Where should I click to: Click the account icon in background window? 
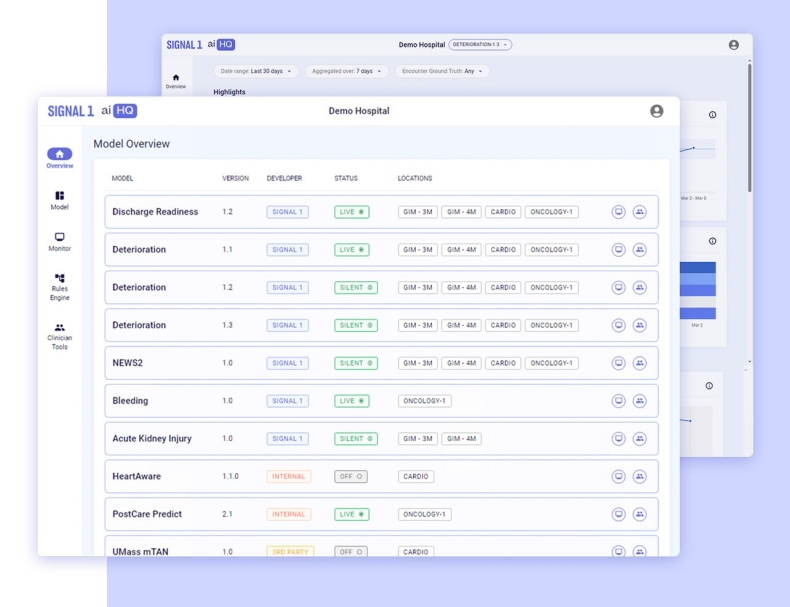coord(734,45)
